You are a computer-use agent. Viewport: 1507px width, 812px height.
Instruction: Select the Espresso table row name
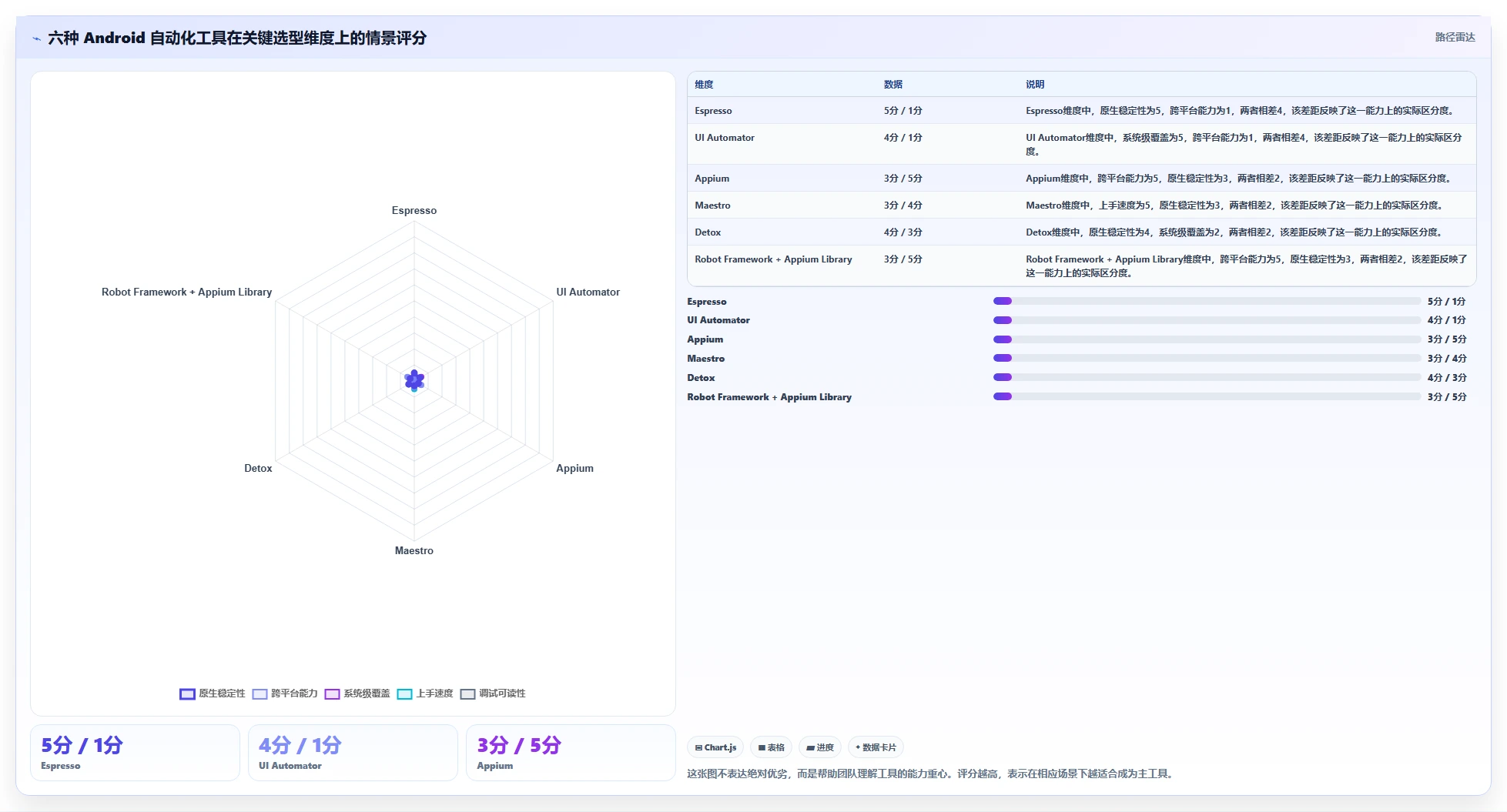coord(713,111)
